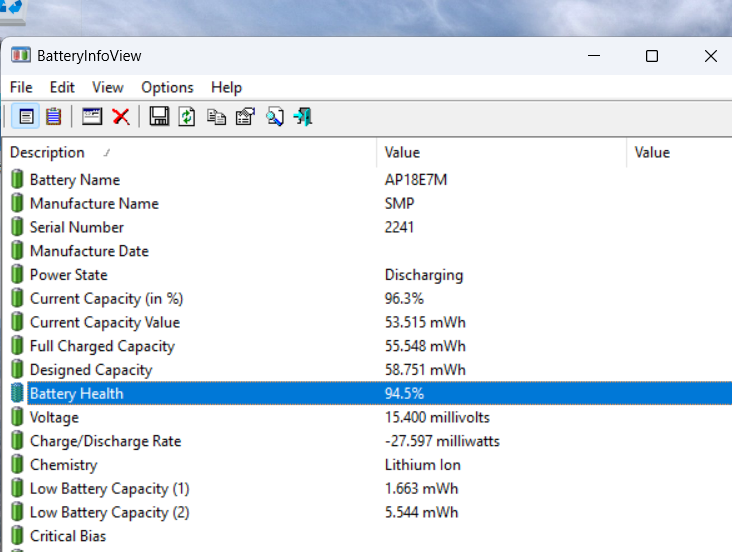The height and width of the screenshot is (552, 732).
Task: Sort by the Description column header
Action: click(x=189, y=152)
